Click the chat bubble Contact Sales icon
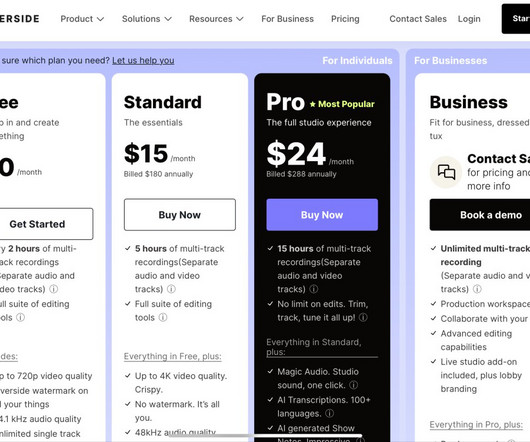530x442 pixels. tap(446, 172)
